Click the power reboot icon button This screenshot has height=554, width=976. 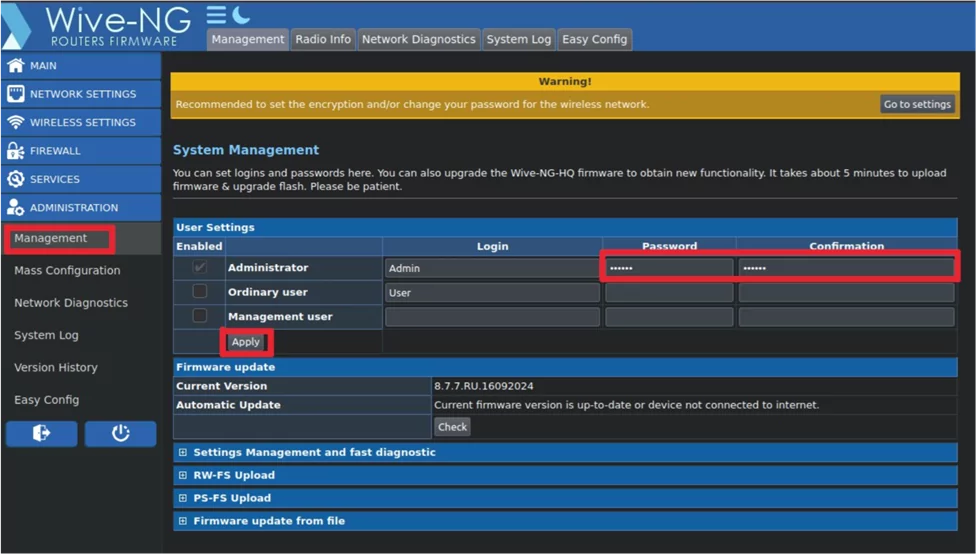(x=120, y=433)
